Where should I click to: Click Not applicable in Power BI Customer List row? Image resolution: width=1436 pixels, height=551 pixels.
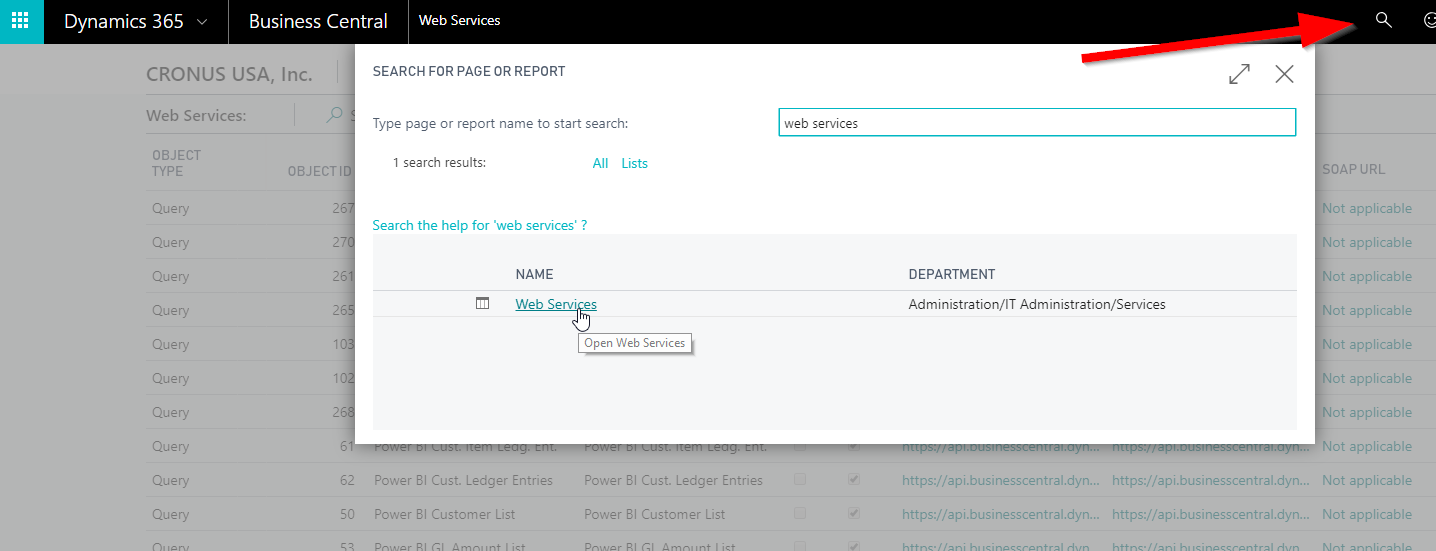pyautogui.click(x=1367, y=514)
